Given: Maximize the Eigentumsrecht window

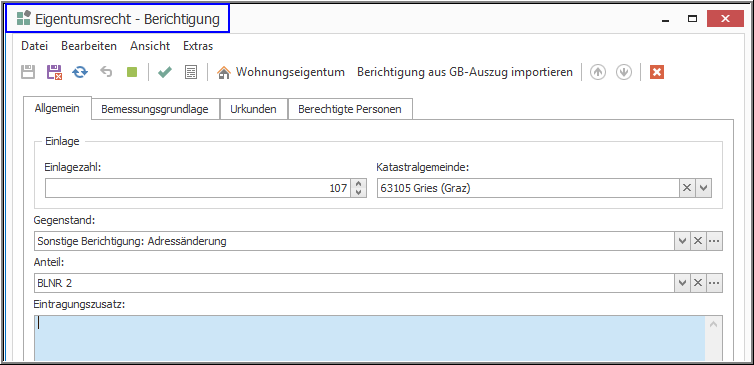Looking at the screenshot, I should [x=692, y=19].
